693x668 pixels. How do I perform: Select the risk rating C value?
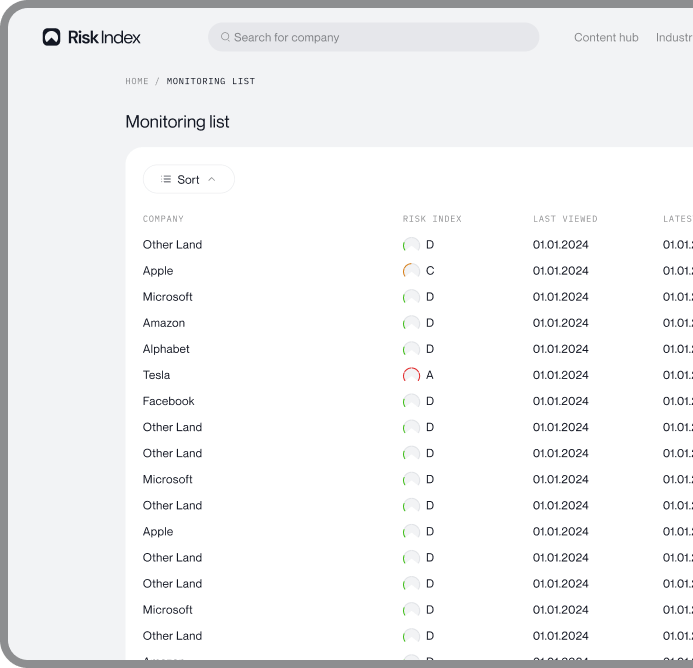(430, 271)
